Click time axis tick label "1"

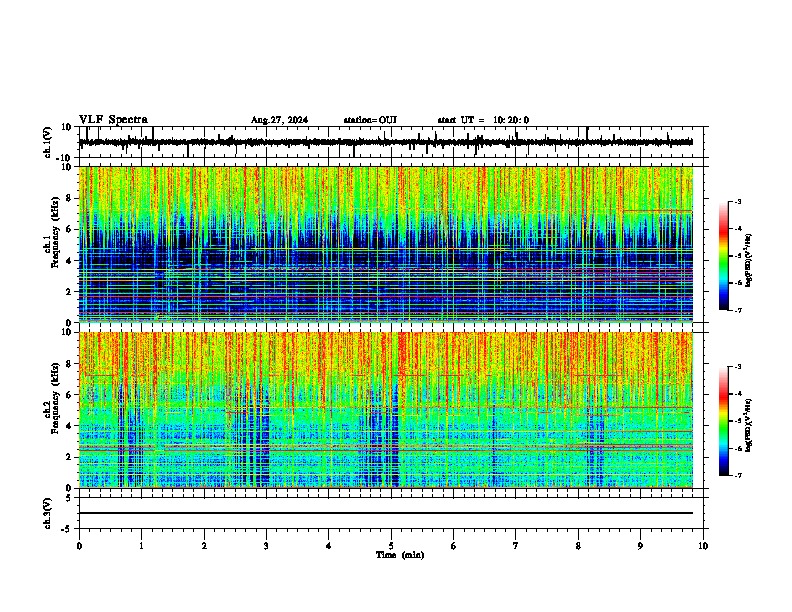[141, 546]
